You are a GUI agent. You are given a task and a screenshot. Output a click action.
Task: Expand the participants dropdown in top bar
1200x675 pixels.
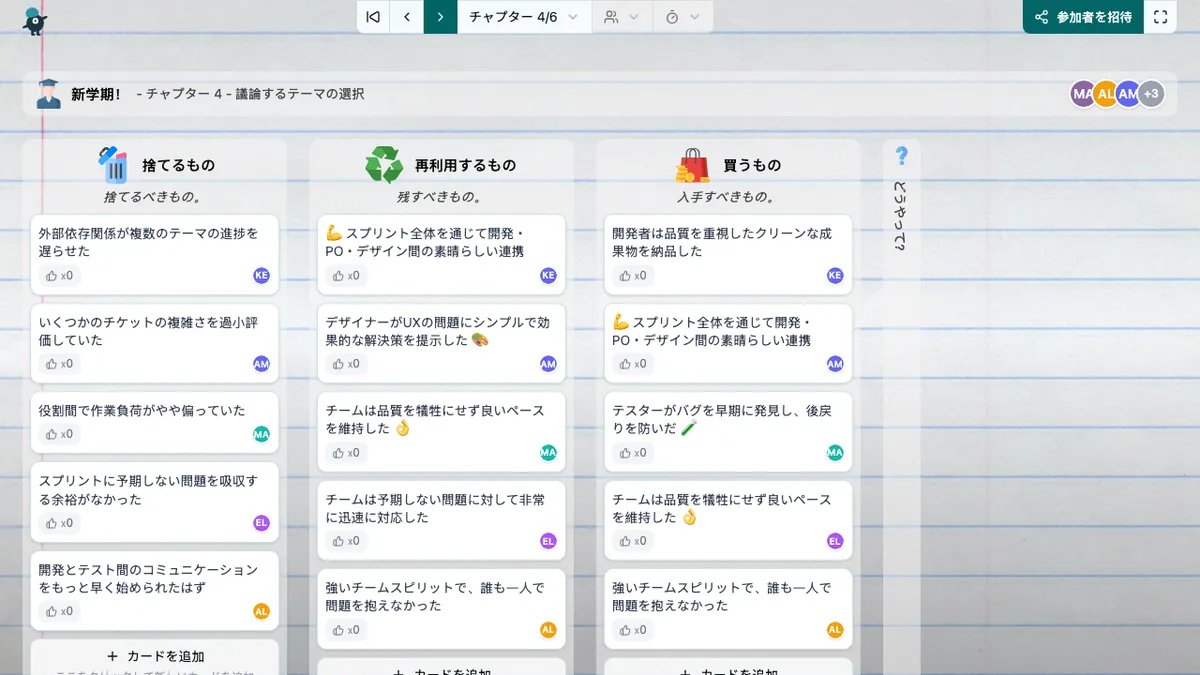[x=621, y=17]
